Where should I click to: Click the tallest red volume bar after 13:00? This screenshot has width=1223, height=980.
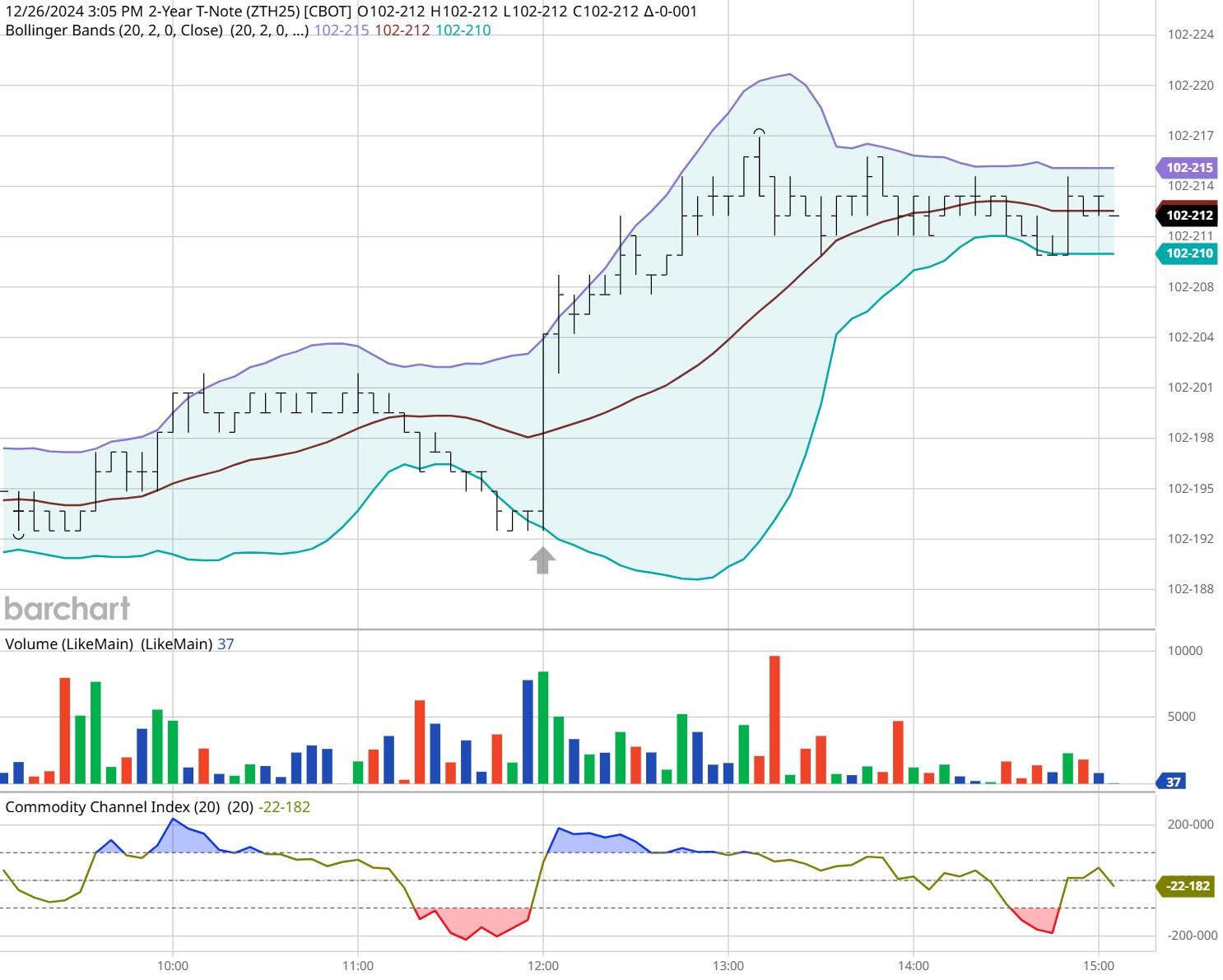coord(774,719)
